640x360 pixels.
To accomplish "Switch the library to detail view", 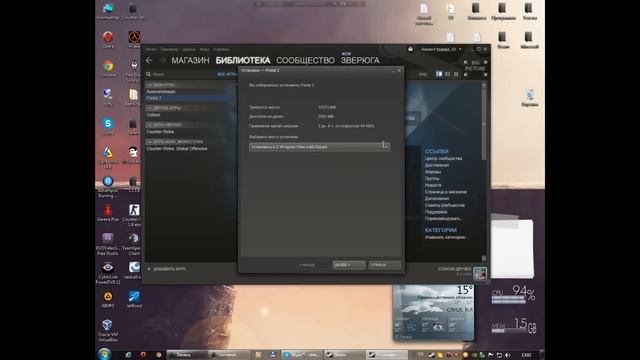I will pyautogui.click(x=439, y=74).
